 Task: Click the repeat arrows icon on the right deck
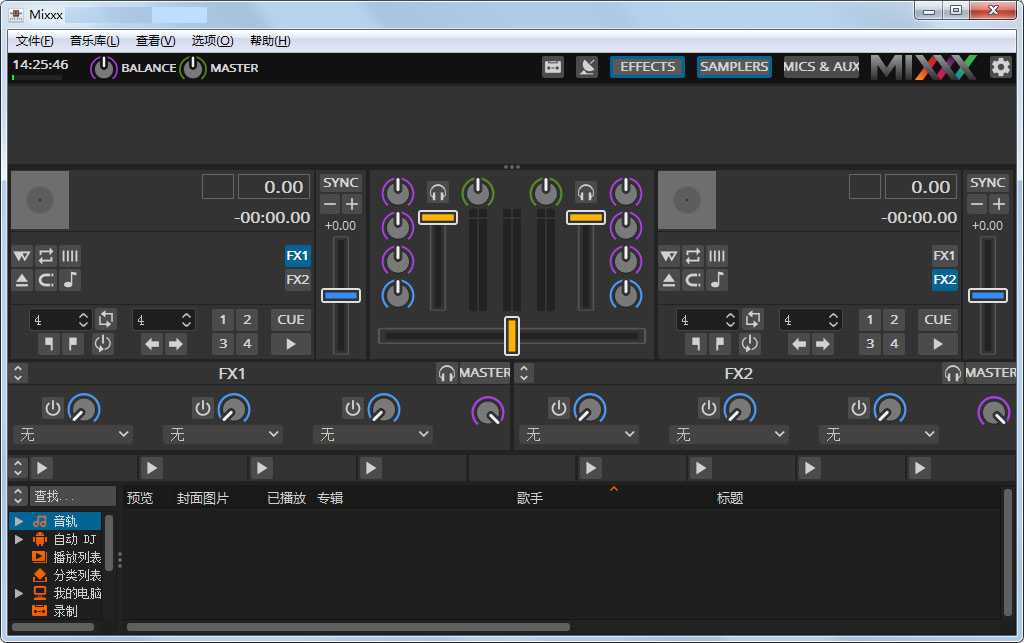(693, 255)
